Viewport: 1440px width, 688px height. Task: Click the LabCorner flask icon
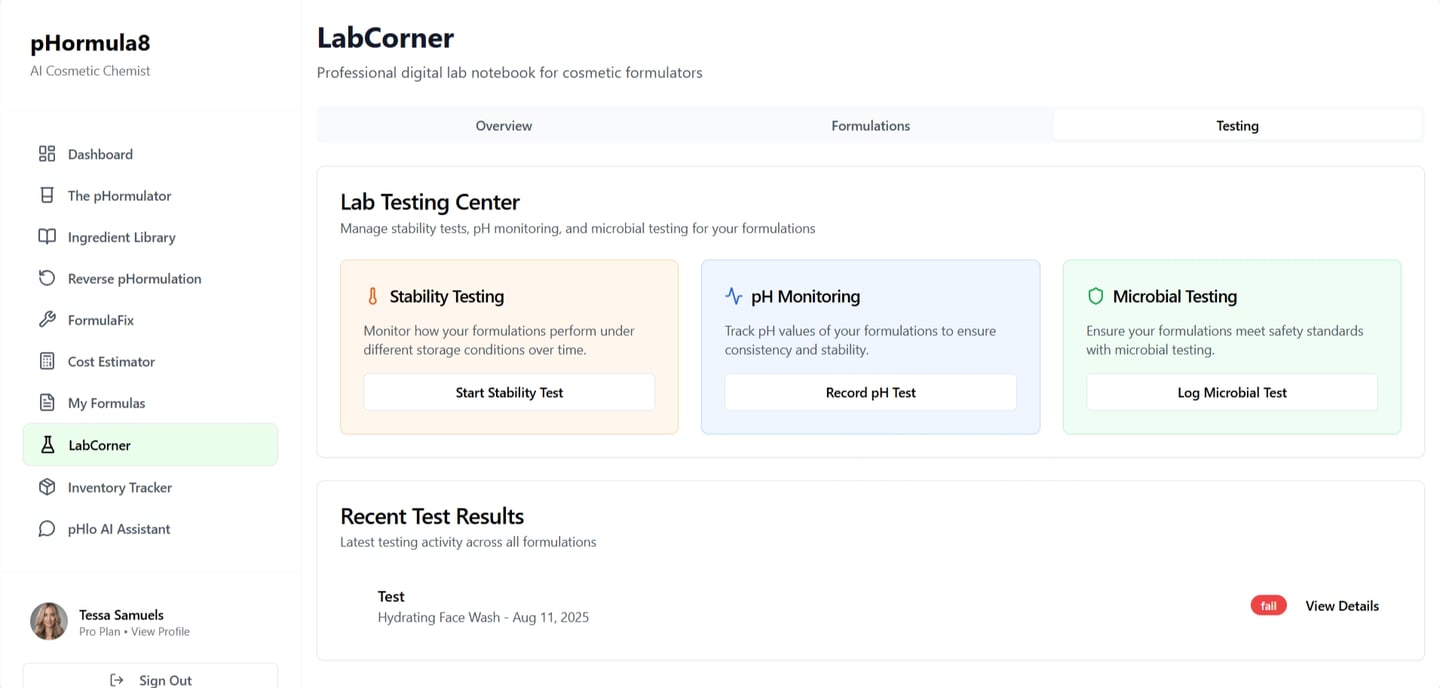[x=47, y=445]
